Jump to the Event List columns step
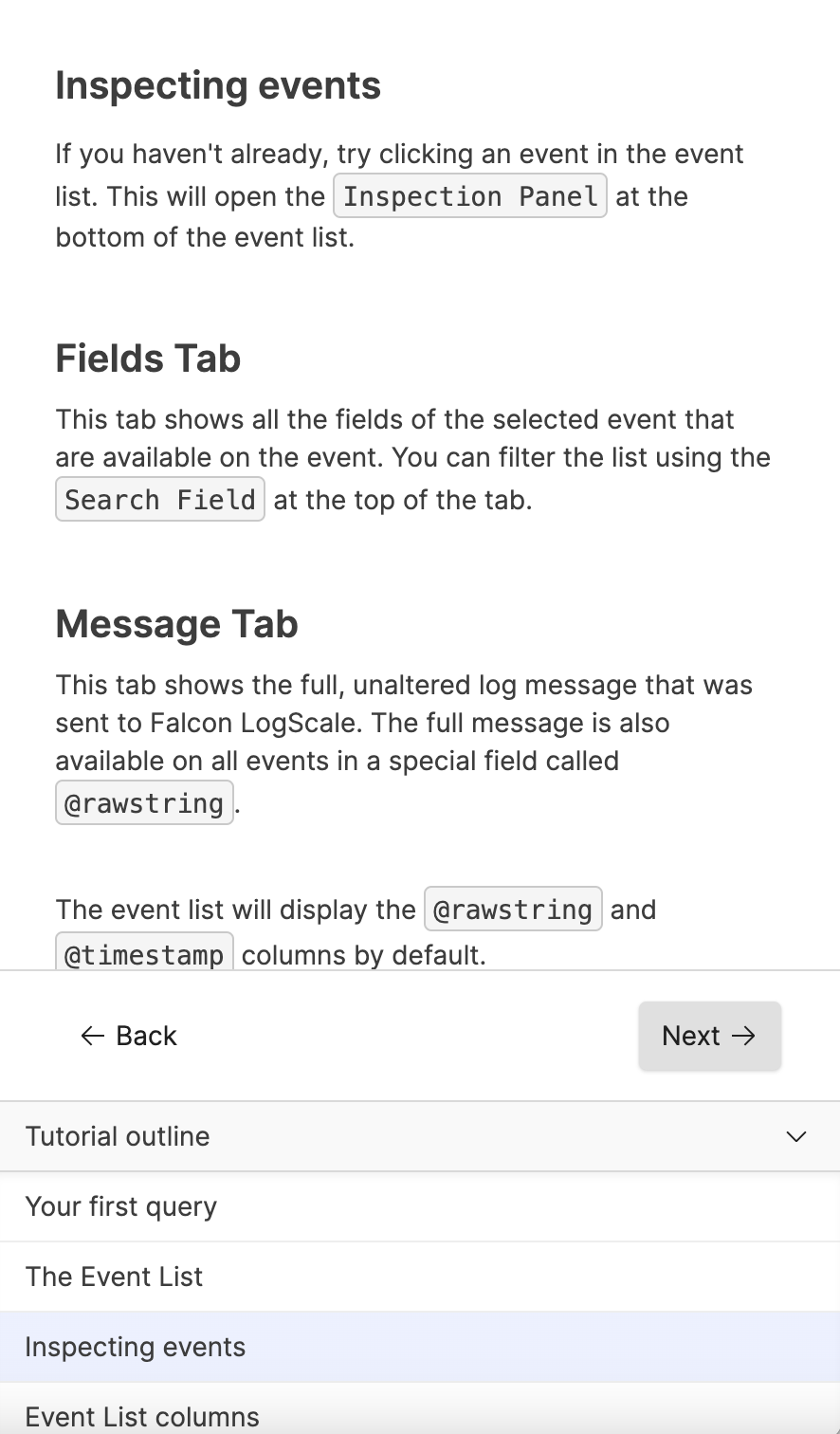840x1434 pixels. 142,1416
